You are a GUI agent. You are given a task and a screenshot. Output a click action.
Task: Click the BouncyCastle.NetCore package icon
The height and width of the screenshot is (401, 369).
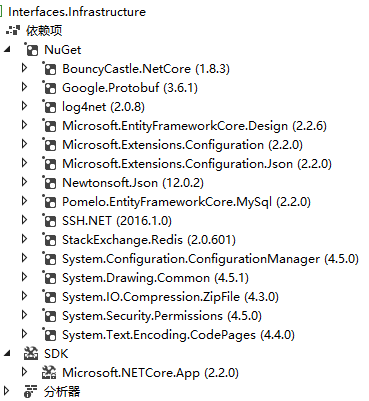point(49,68)
